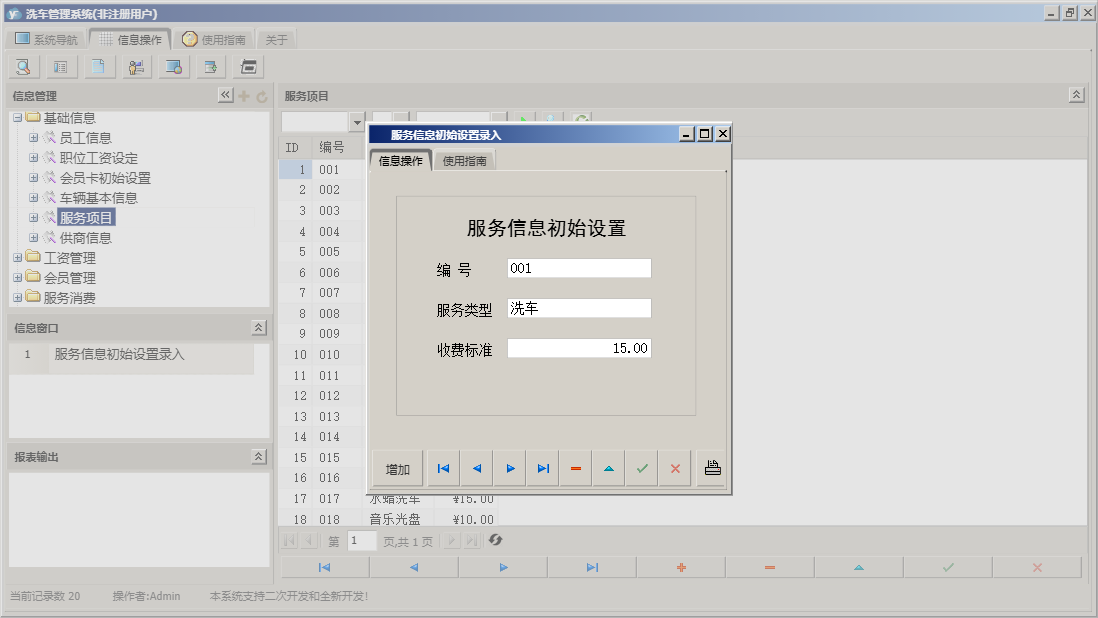Click the monitor with globe toolbar icon
Image resolution: width=1098 pixels, height=618 pixels.
[x=174, y=67]
